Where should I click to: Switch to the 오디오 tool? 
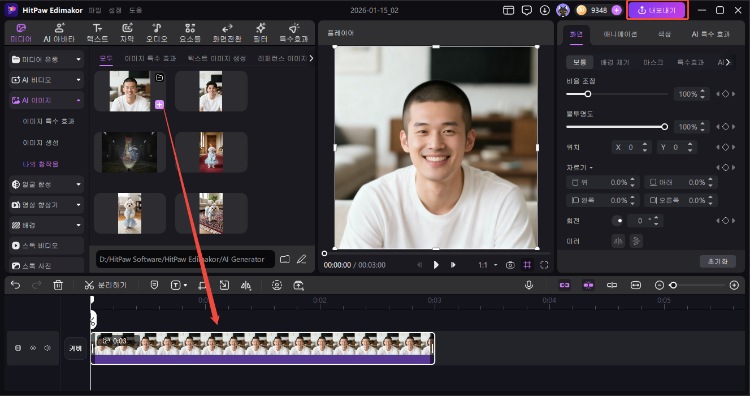[156, 33]
